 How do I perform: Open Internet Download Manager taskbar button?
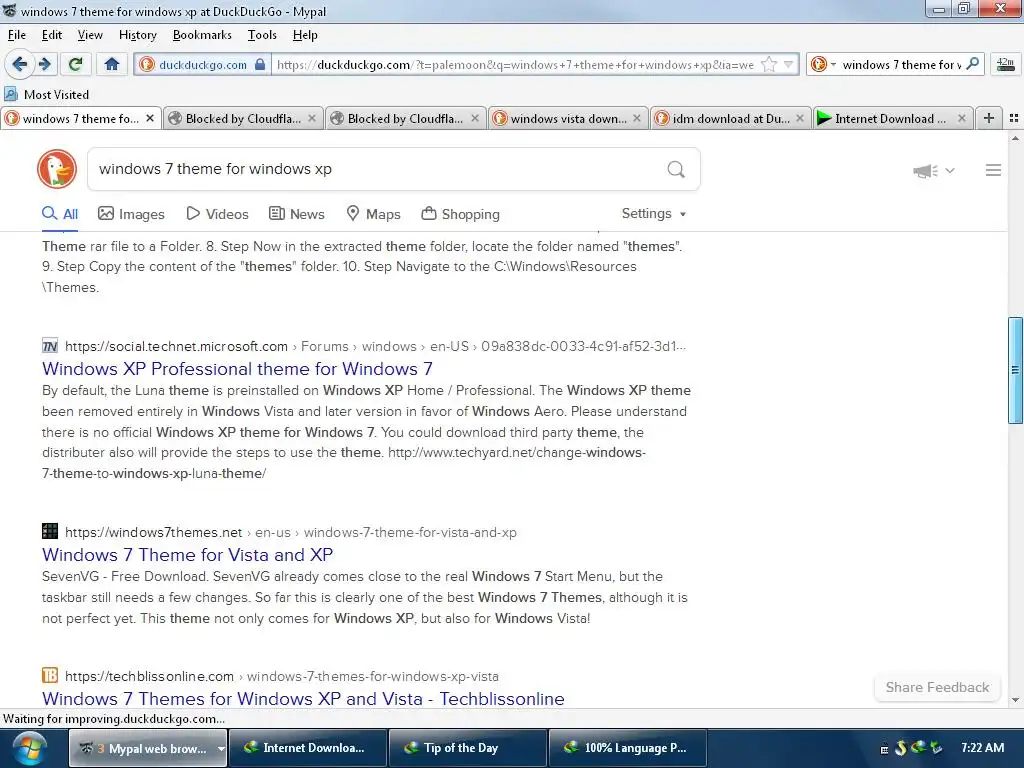[x=308, y=748]
